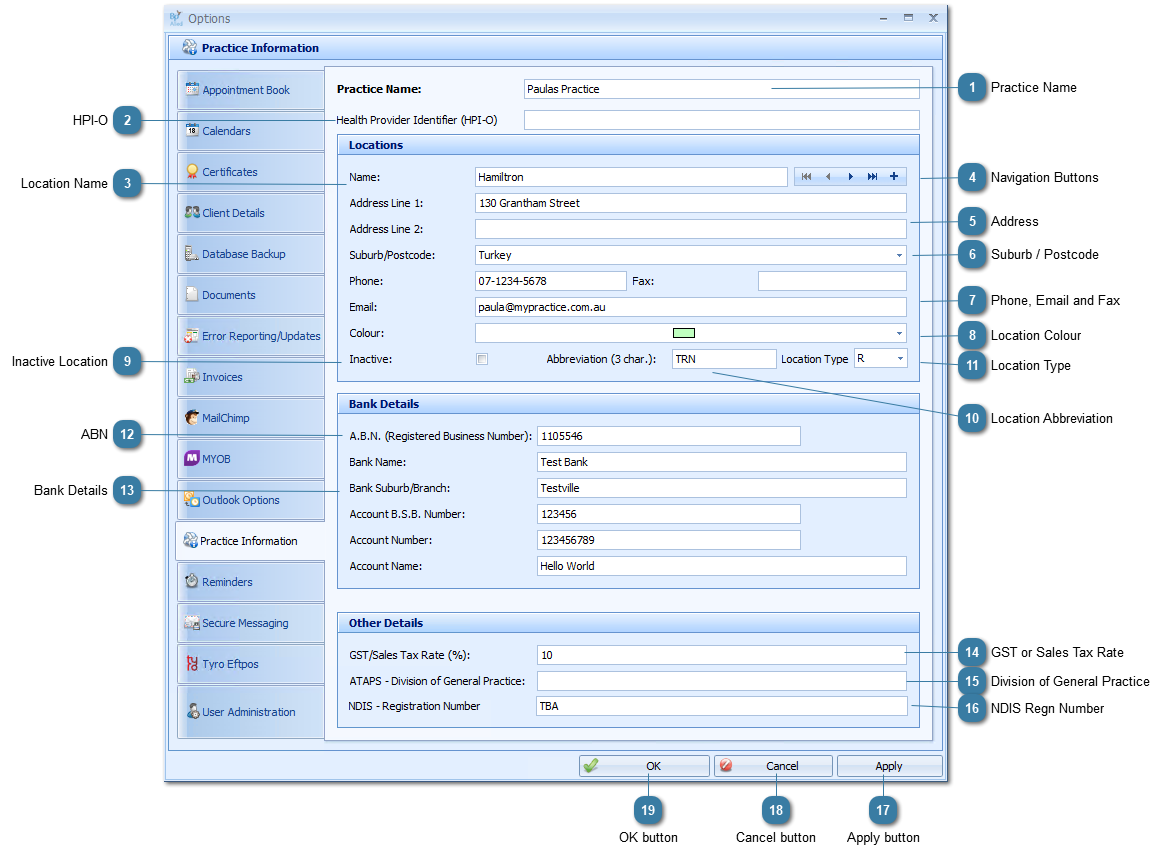This screenshot has width=1166, height=861.
Task: Click the Health Provider Identifier field
Action: pos(721,120)
